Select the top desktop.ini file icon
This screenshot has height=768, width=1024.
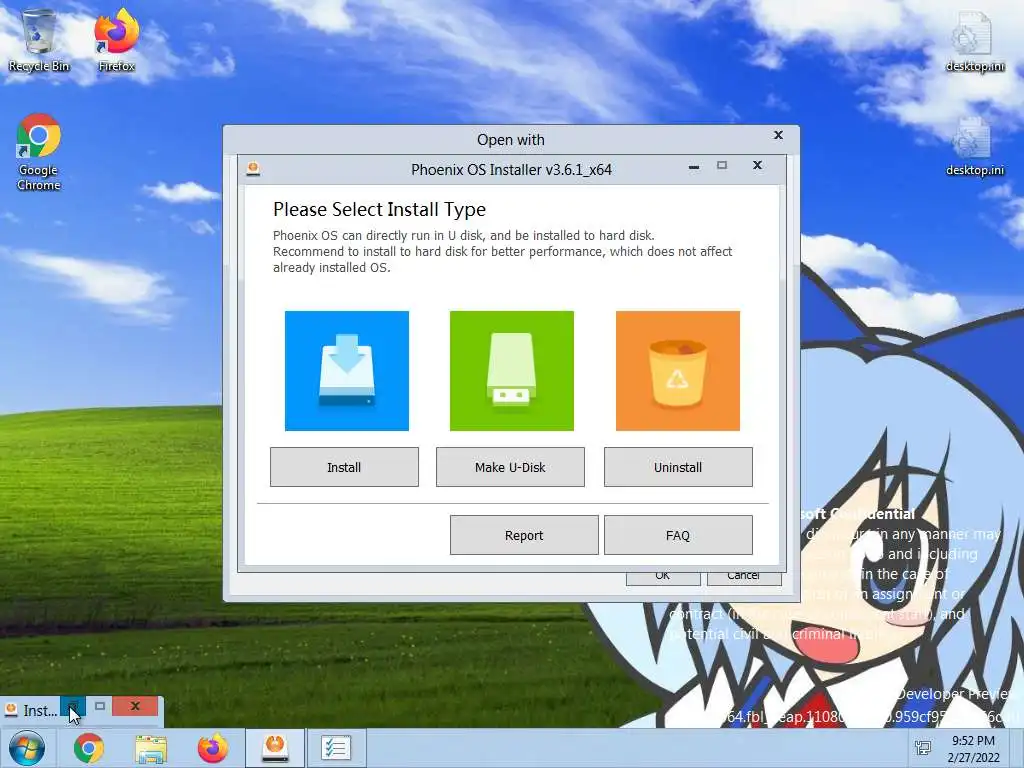click(975, 40)
